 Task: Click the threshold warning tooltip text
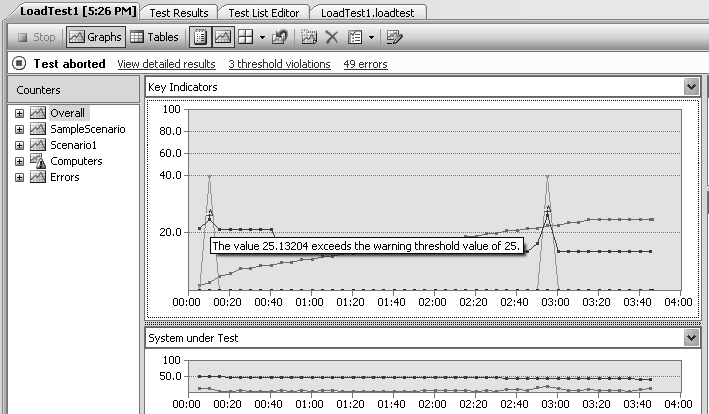click(367, 246)
